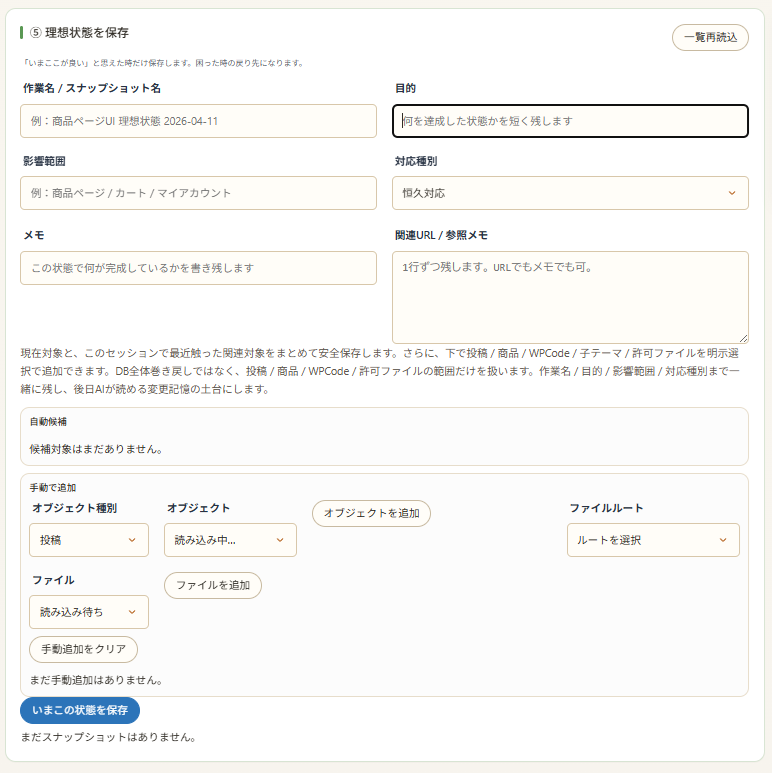Viewport: 772px width, 773px height.
Task: Click the ⑤ 理想状態を保存 heading text
Action: pos(79,33)
